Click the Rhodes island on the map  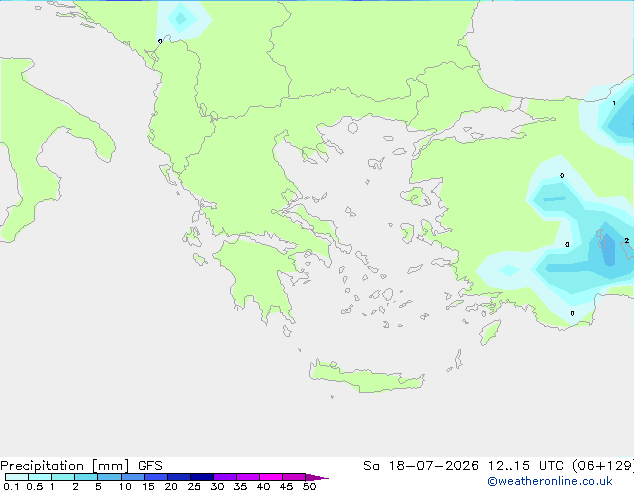[490, 332]
